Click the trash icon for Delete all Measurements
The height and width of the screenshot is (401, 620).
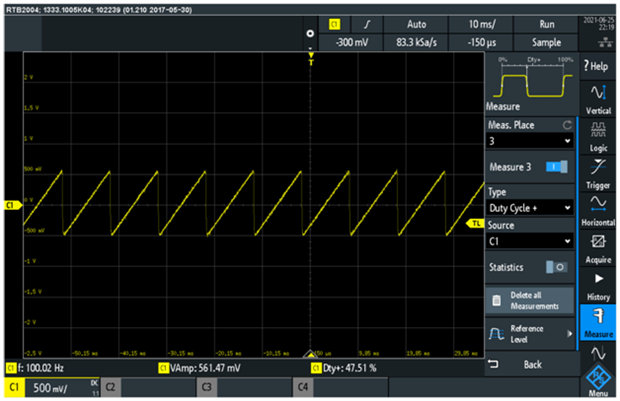tap(497, 301)
